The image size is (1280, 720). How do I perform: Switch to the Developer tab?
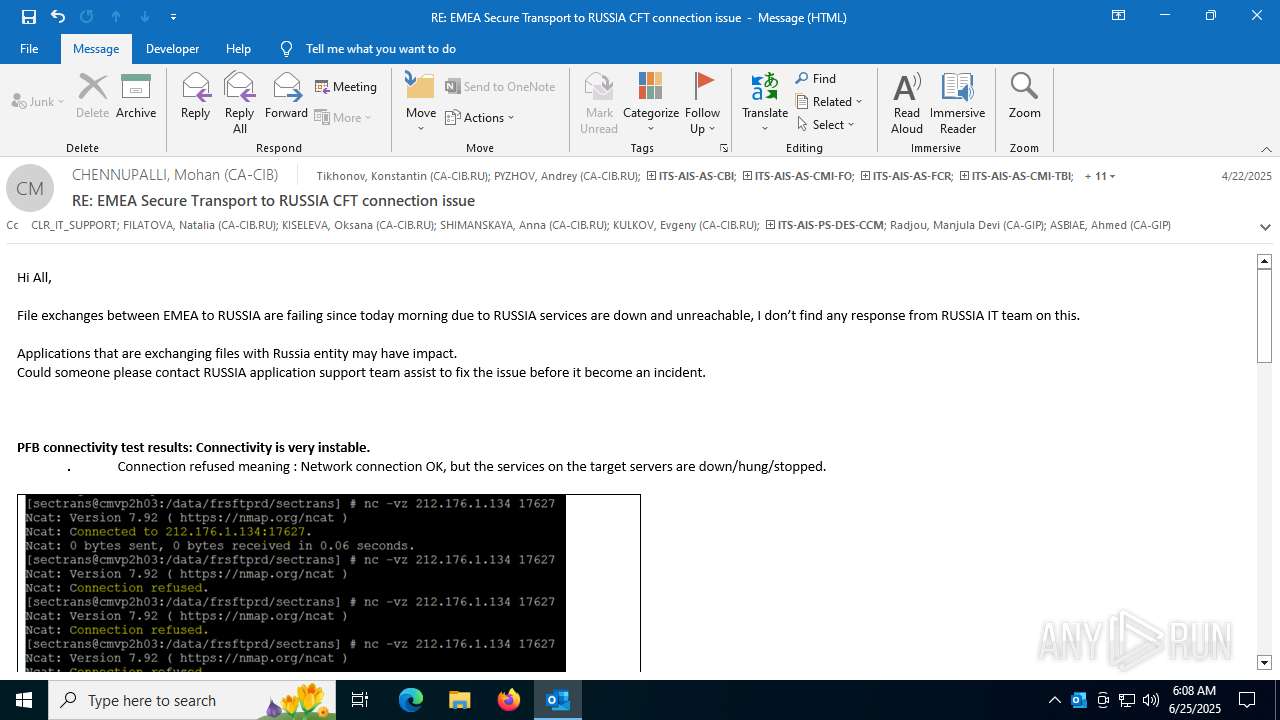pos(172,49)
